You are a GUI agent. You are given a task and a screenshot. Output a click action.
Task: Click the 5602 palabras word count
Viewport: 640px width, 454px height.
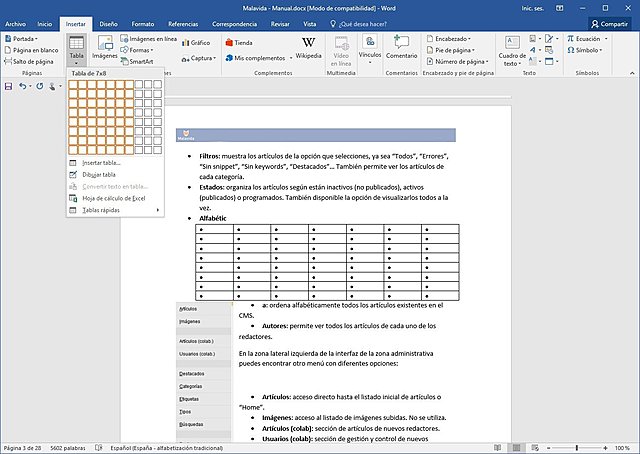[68, 448]
